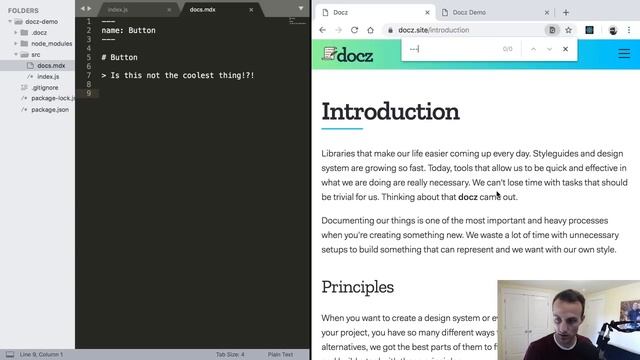The height and width of the screenshot is (360, 640).
Task: Close the index.js editor tab
Action: [x=169, y=10]
